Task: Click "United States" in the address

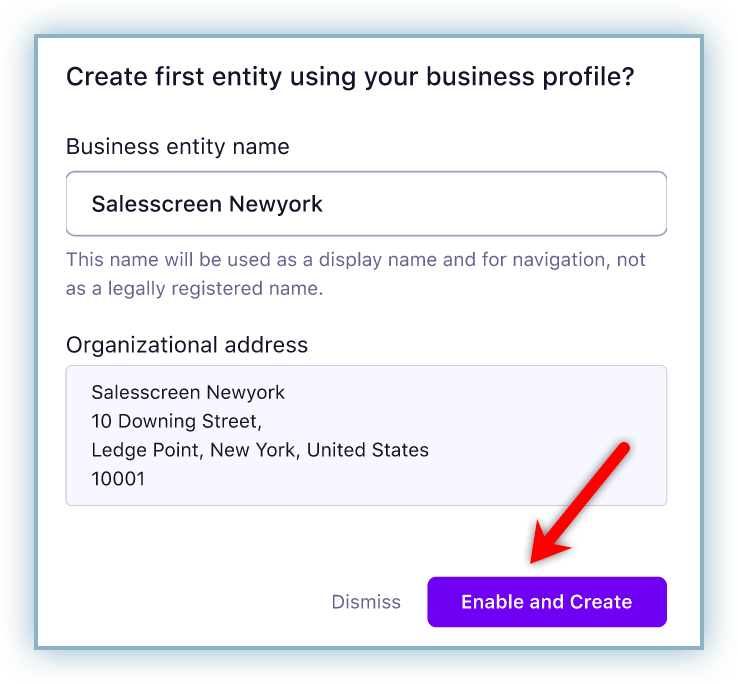Action: tap(367, 450)
